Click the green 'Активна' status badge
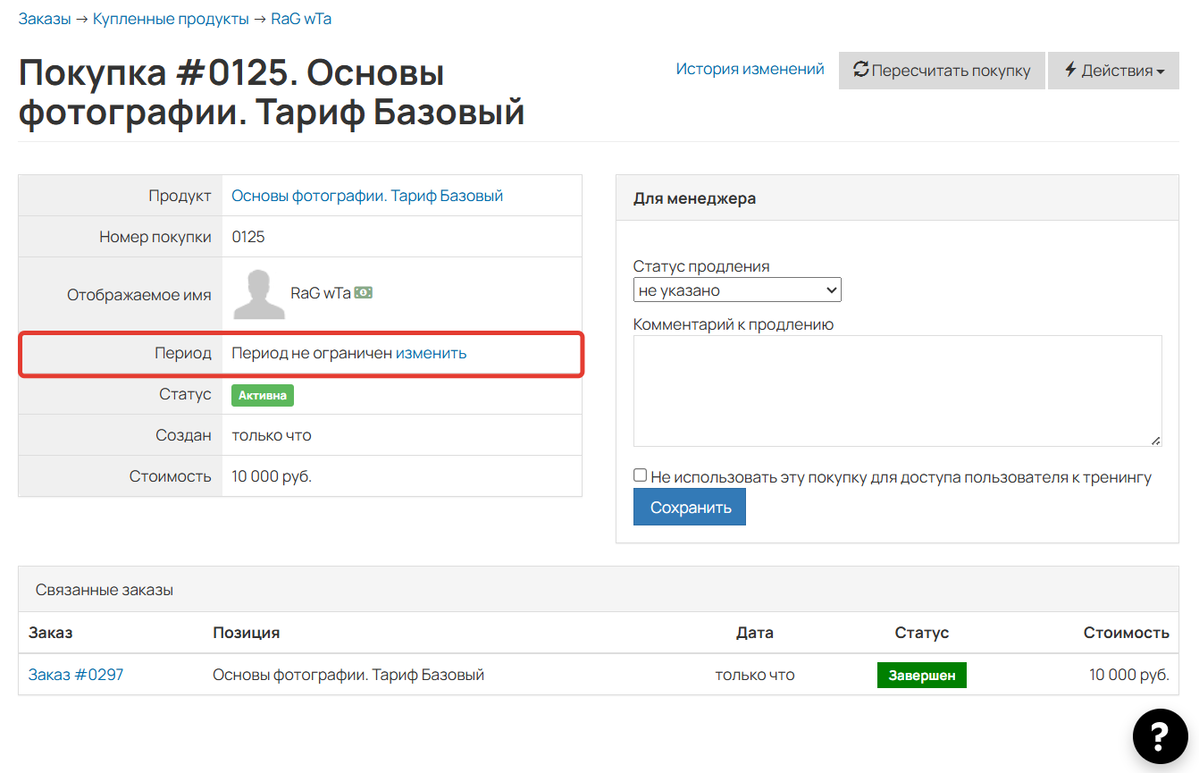The width and height of the screenshot is (1199, 773). (262, 395)
